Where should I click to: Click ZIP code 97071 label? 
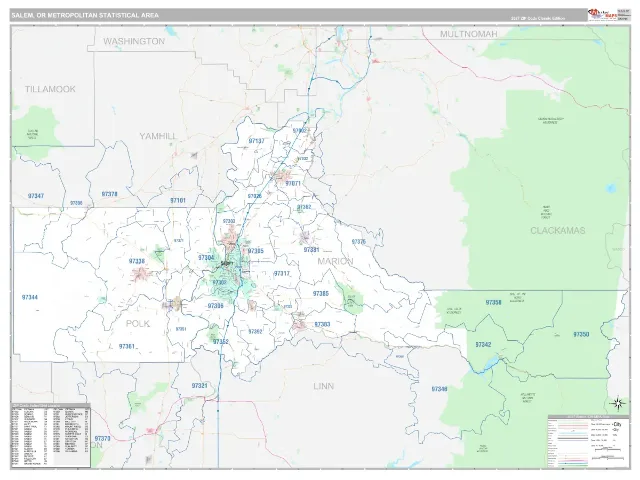point(293,183)
